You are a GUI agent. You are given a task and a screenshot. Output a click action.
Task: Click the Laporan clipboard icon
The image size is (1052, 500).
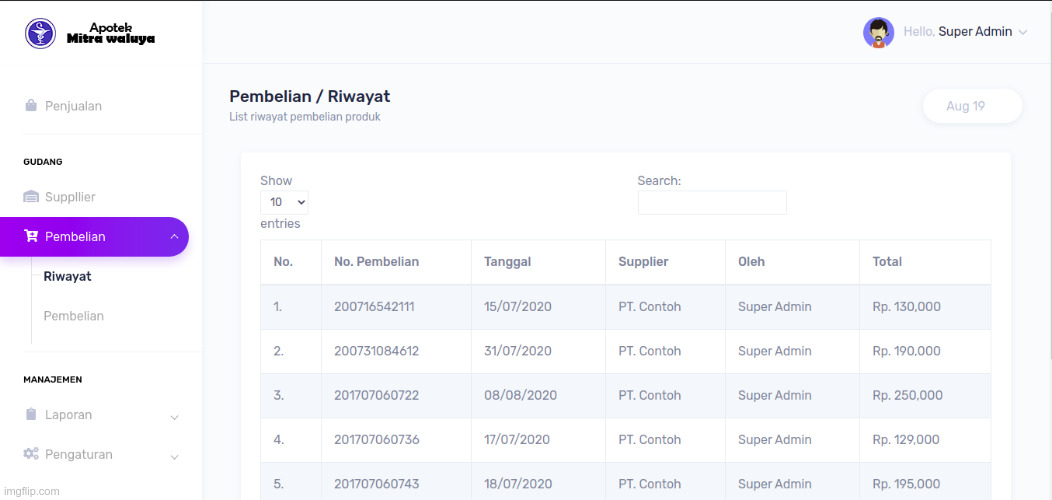31,415
